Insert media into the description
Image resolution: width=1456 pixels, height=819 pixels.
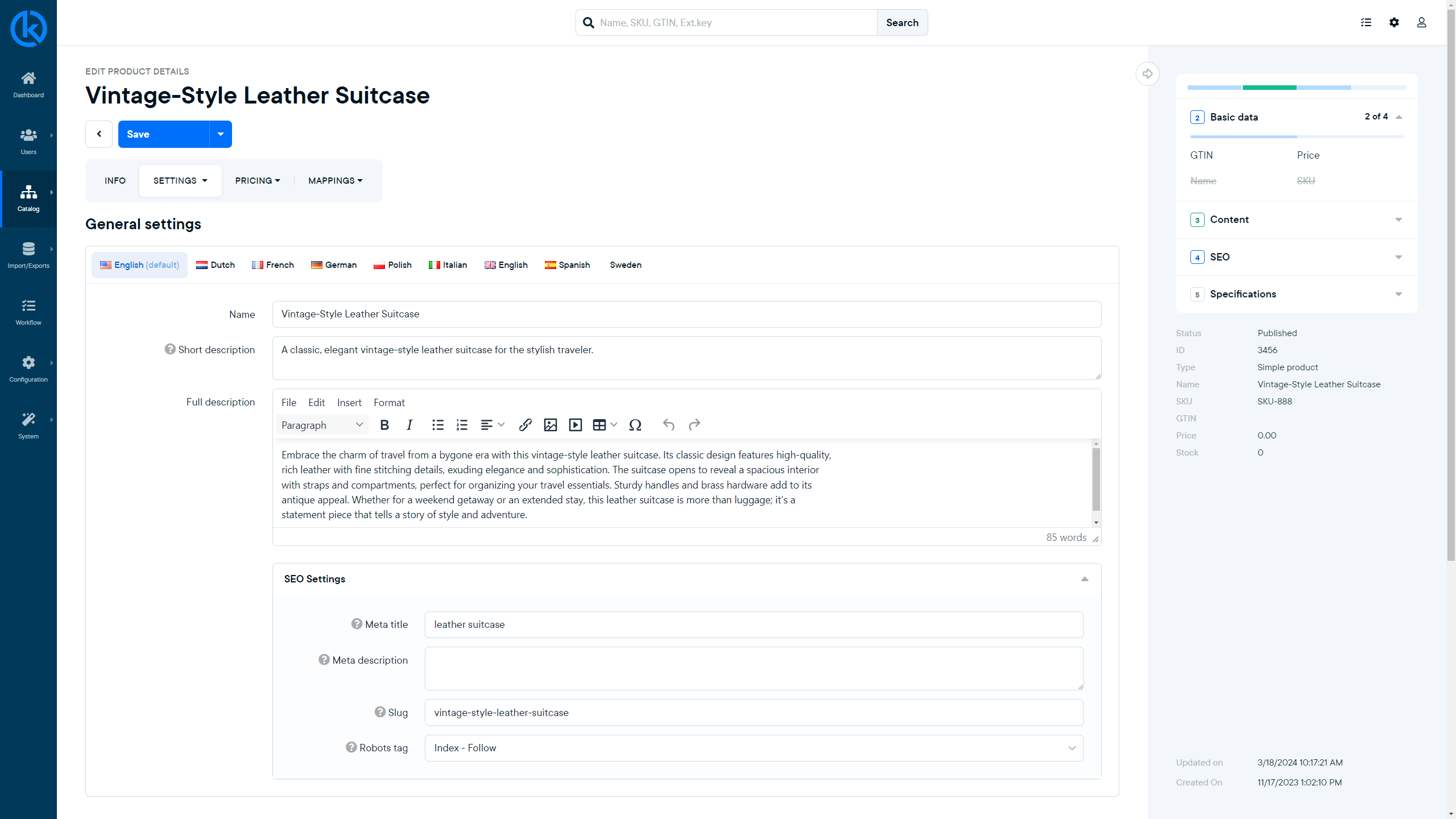point(576,425)
